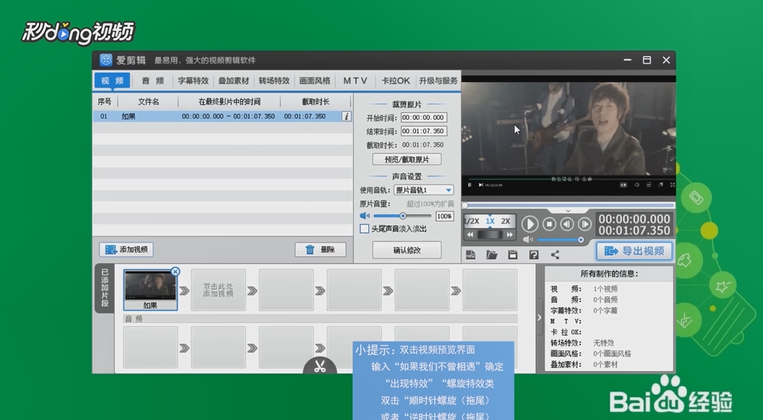This screenshot has width=763, height=420.
Task: Step forward one frame in the player
Action: click(x=584, y=224)
